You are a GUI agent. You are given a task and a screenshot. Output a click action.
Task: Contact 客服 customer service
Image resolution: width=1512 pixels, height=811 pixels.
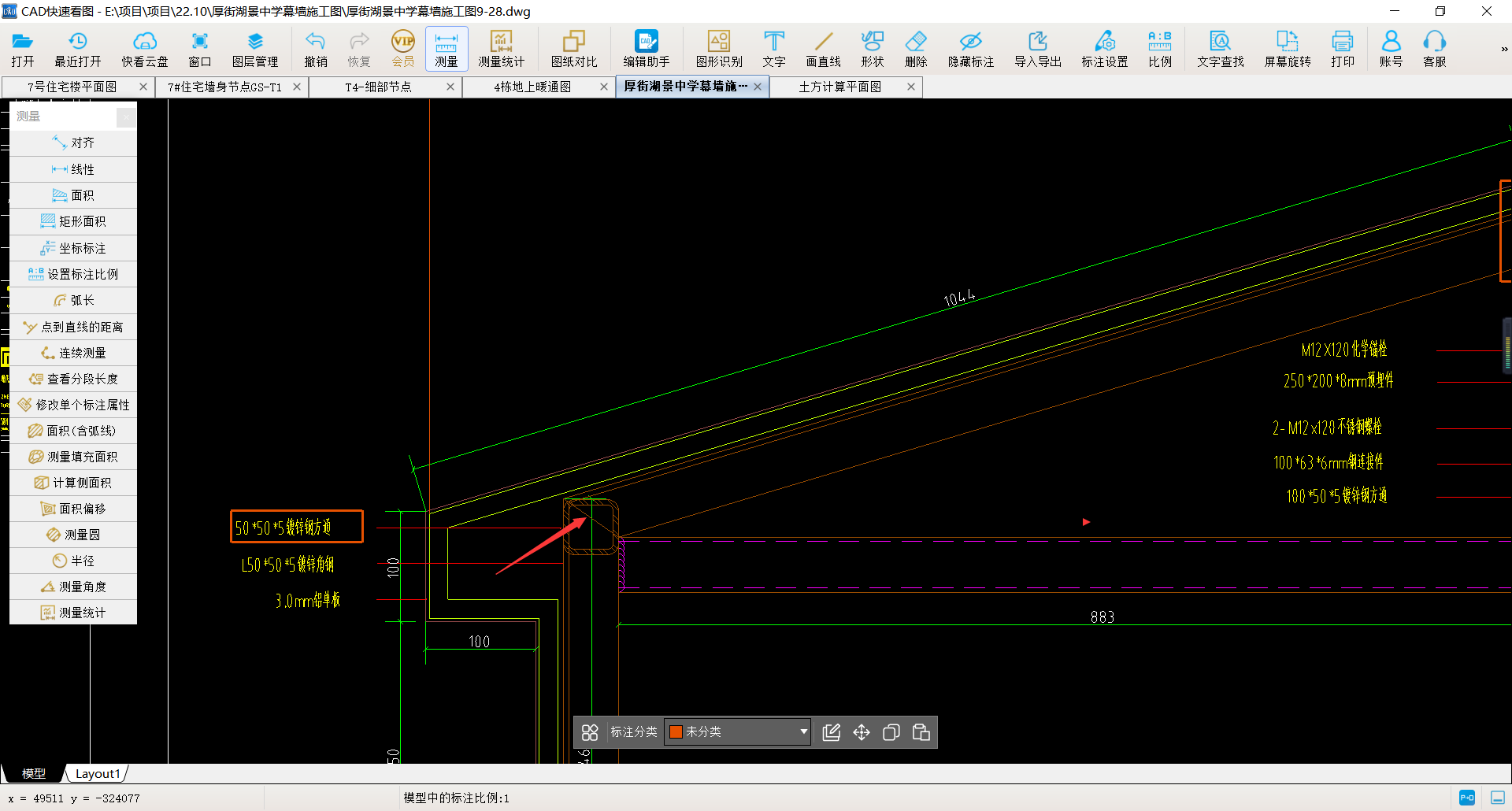click(1434, 49)
